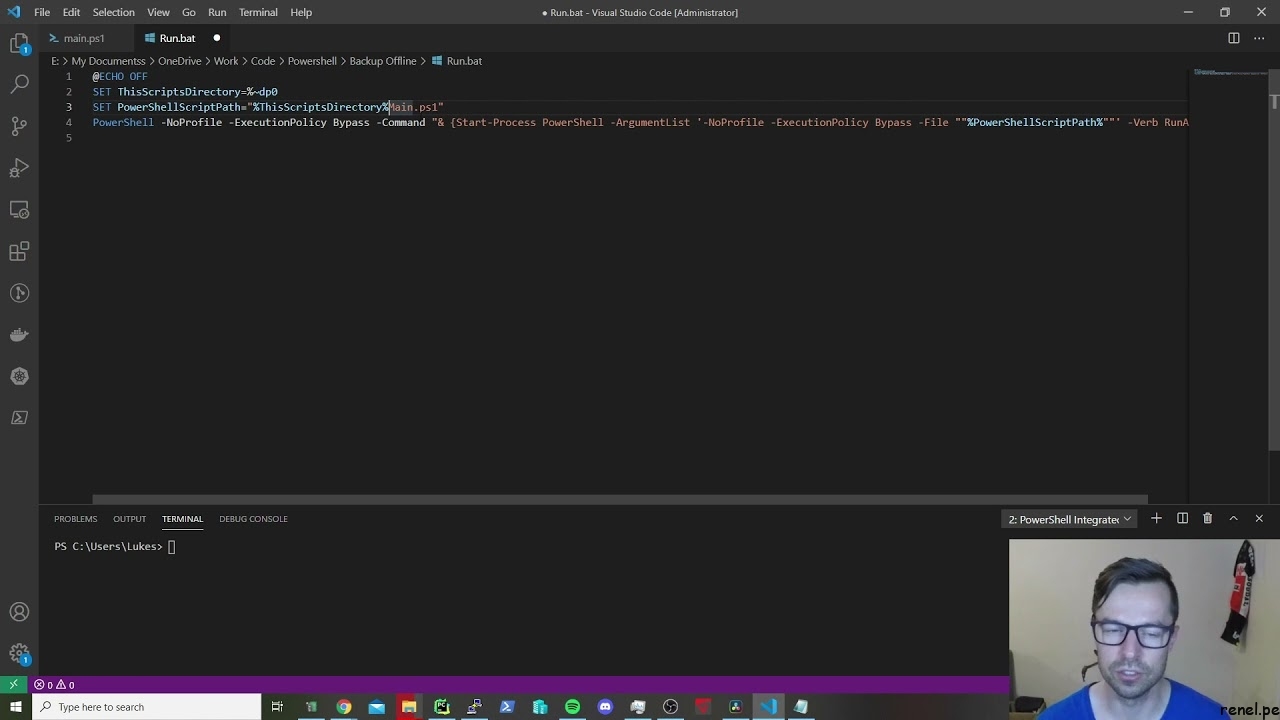Screen dimensions: 1280x720
Task: Open the Source Control view
Action: coord(19,126)
